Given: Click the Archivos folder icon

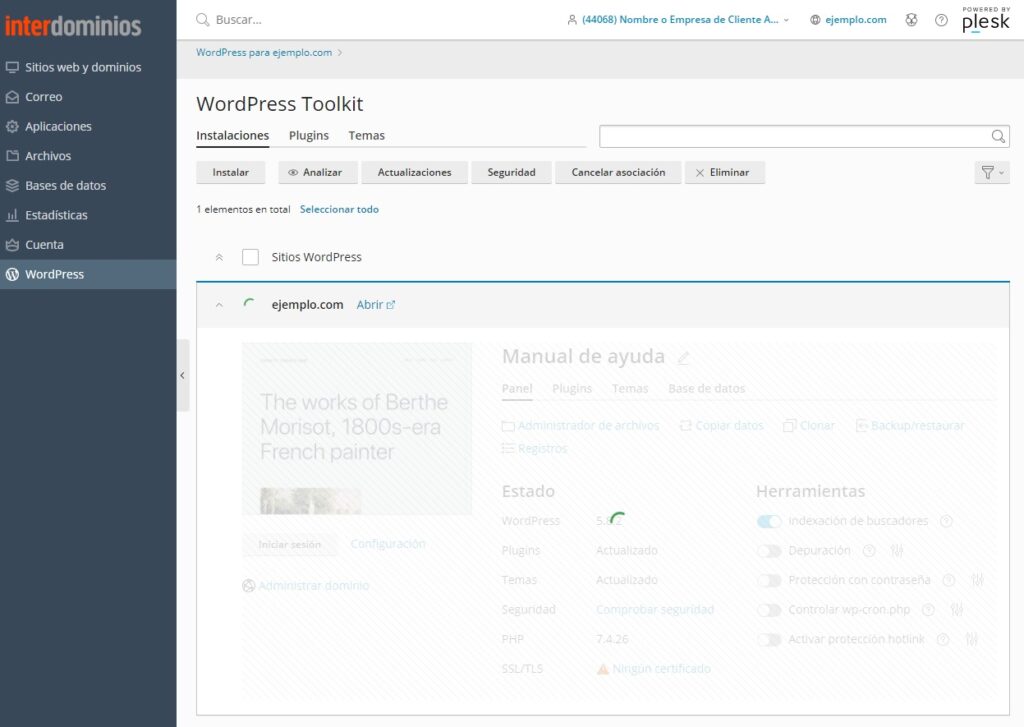Looking at the screenshot, I should tap(12, 155).
